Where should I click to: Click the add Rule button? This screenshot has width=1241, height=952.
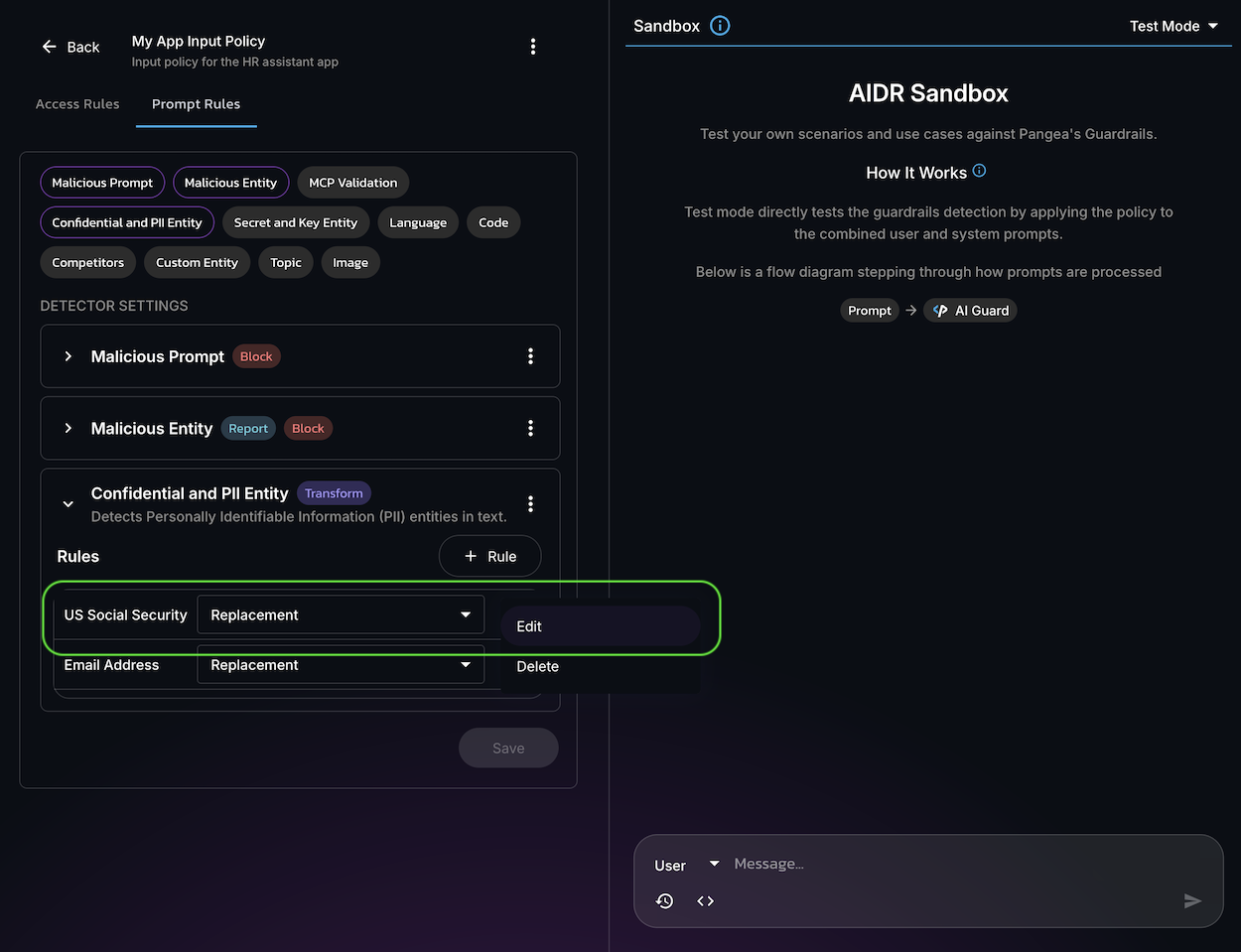point(489,556)
